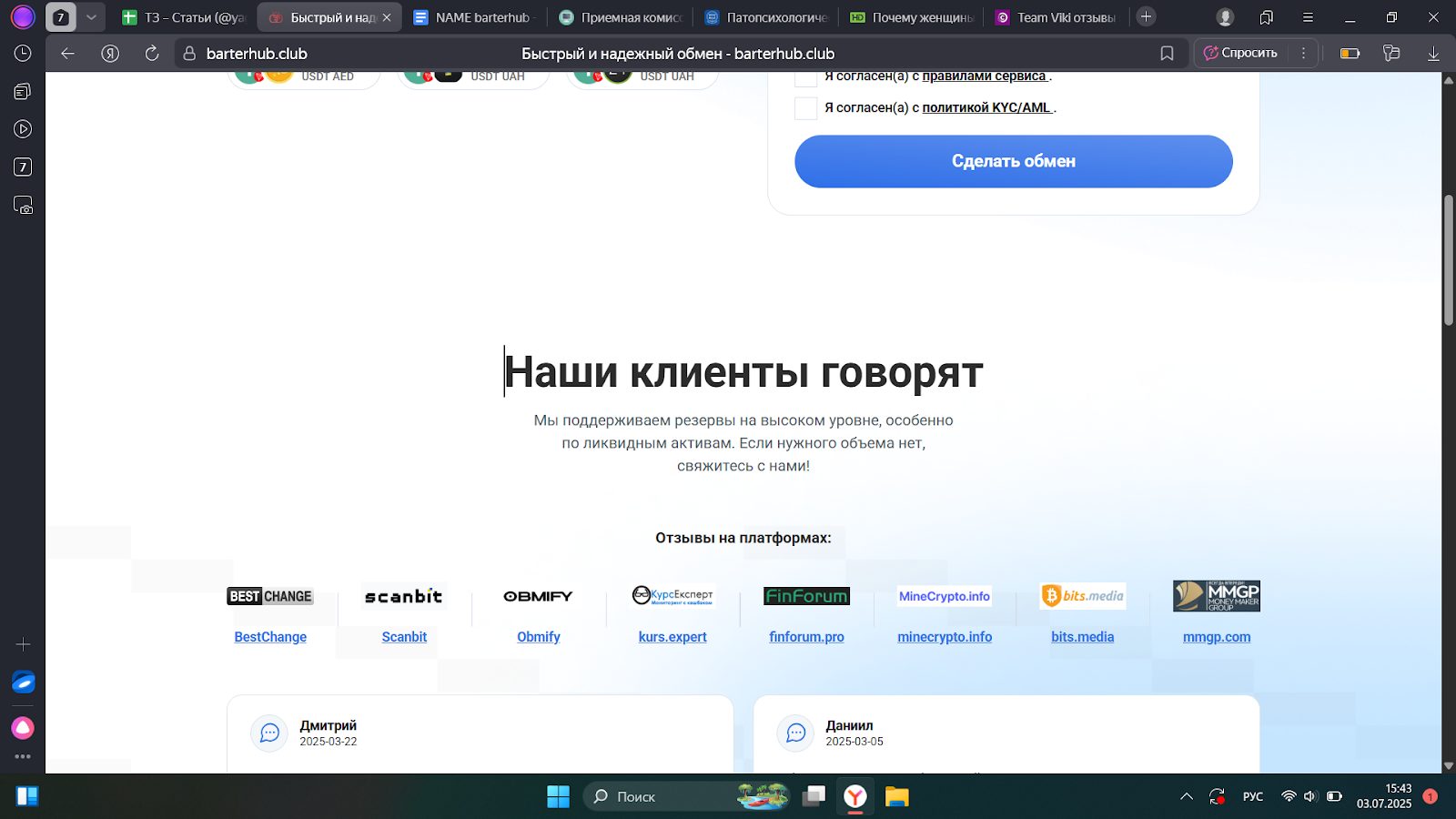Screen dimensions: 1456x819
Task: Switch to the ТЗ – Статьи tab
Action: 185,17
